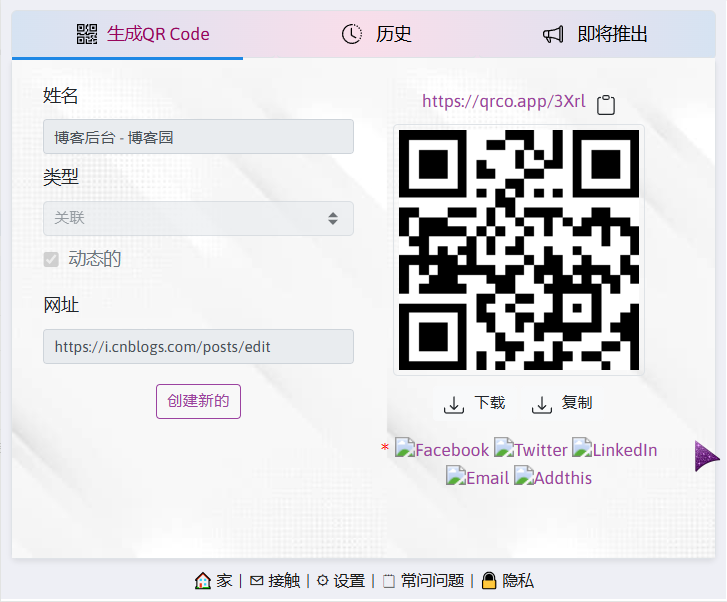The width and height of the screenshot is (727, 602).
Task: Open the https://qrco.app/3Xrl short link
Action: [x=504, y=101]
